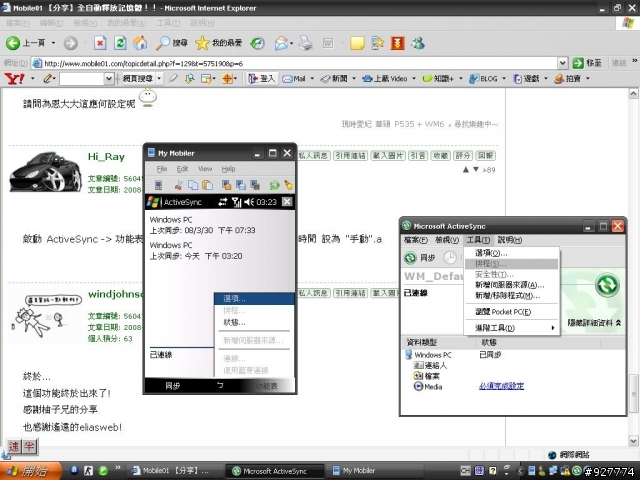Stop page loading with red X icon

[100, 43]
